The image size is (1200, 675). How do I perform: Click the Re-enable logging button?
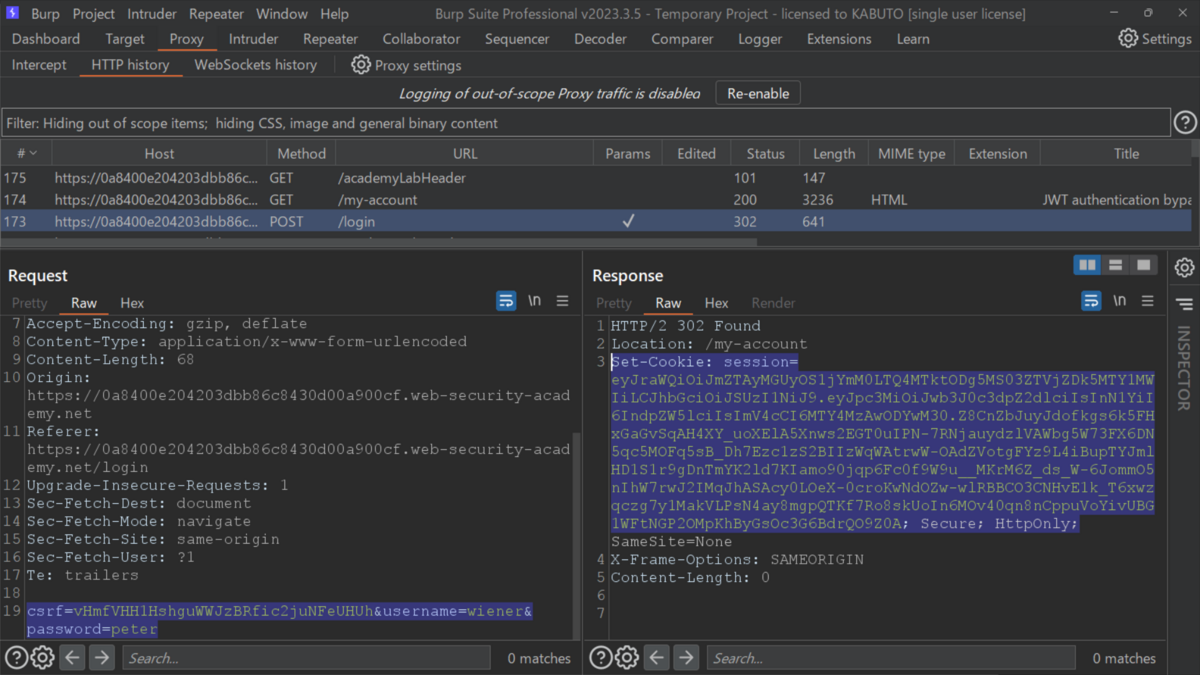pyautogui.click(x=758, y=93)
